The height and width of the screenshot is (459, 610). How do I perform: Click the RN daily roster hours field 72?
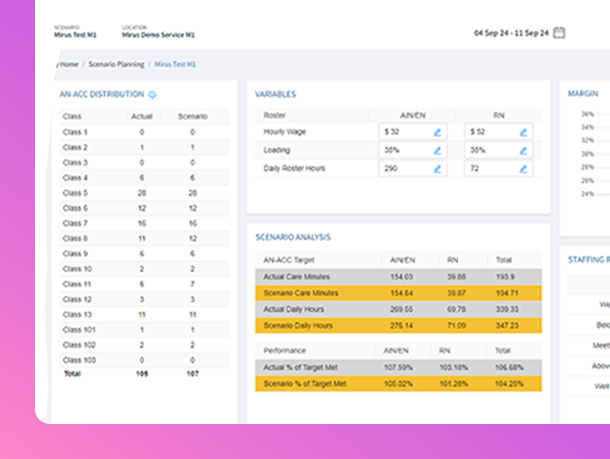(499, 168)
